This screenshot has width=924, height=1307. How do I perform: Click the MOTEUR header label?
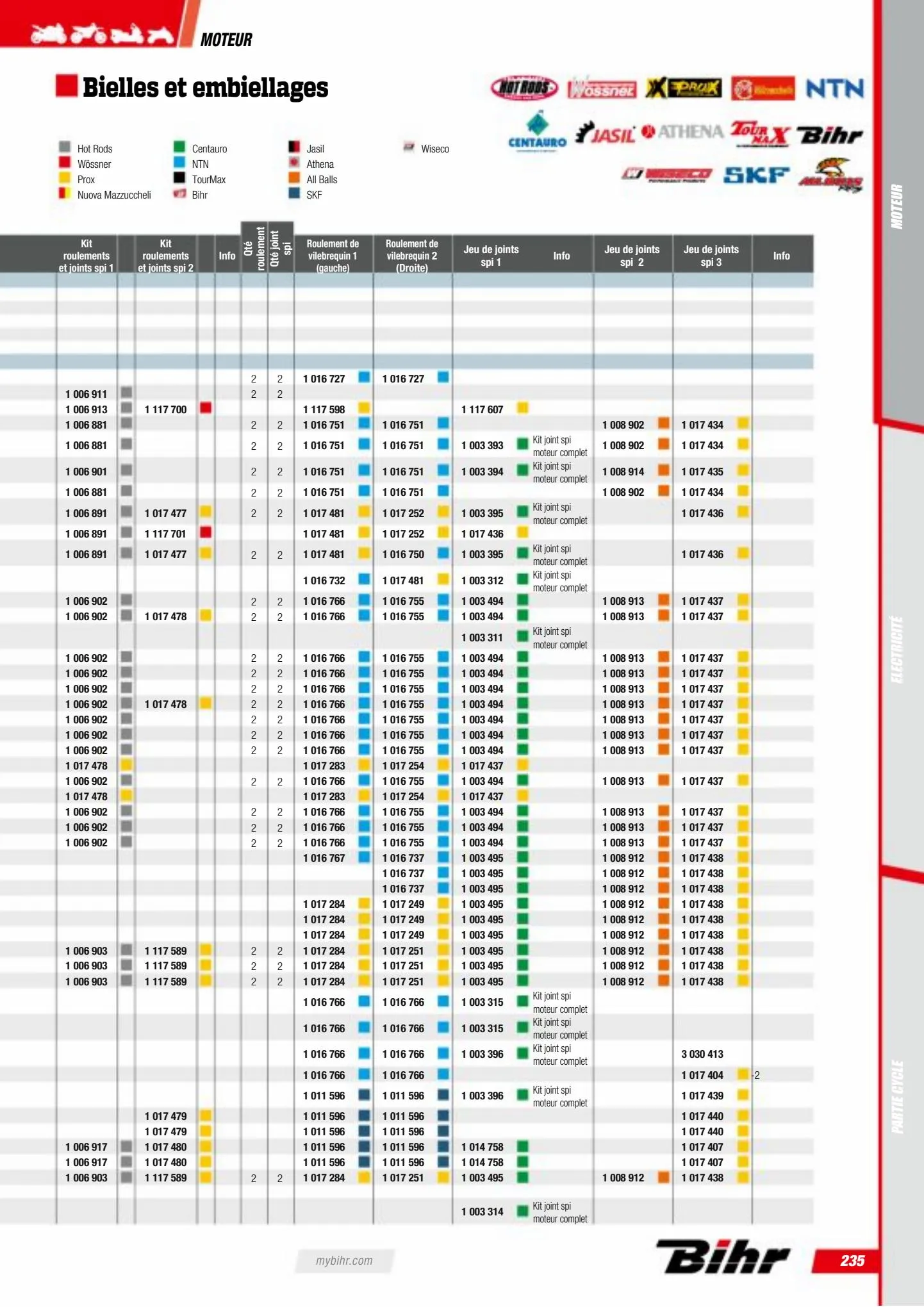click(226, 40)
